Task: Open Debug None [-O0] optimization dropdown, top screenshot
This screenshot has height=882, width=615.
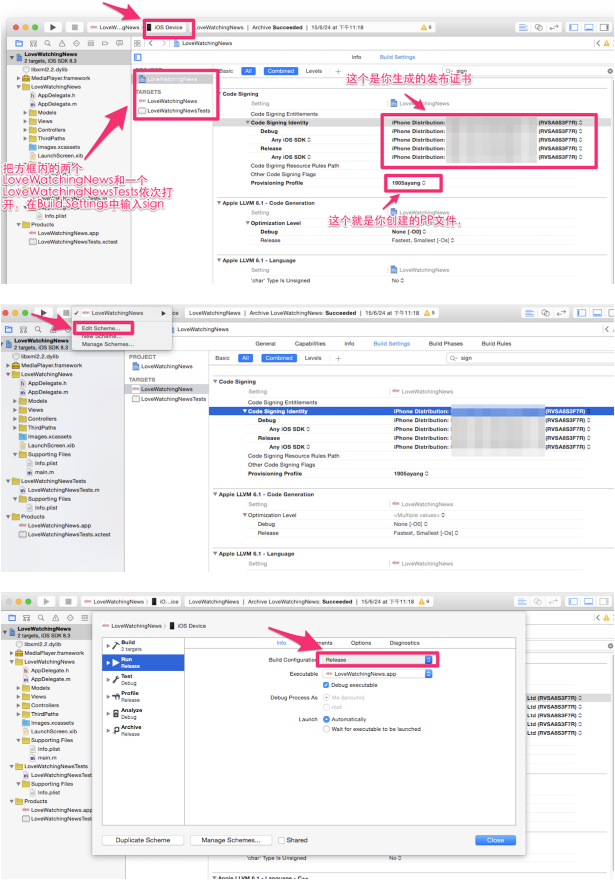Action: pos(408,232)
